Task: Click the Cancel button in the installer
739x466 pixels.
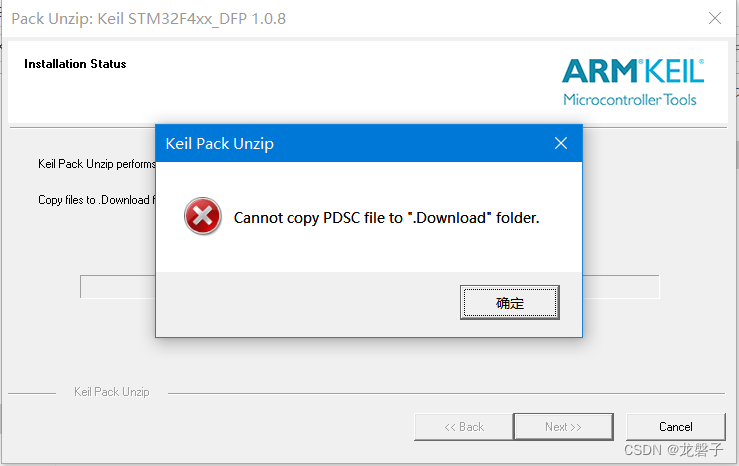Action: click(x=675, y=427)
